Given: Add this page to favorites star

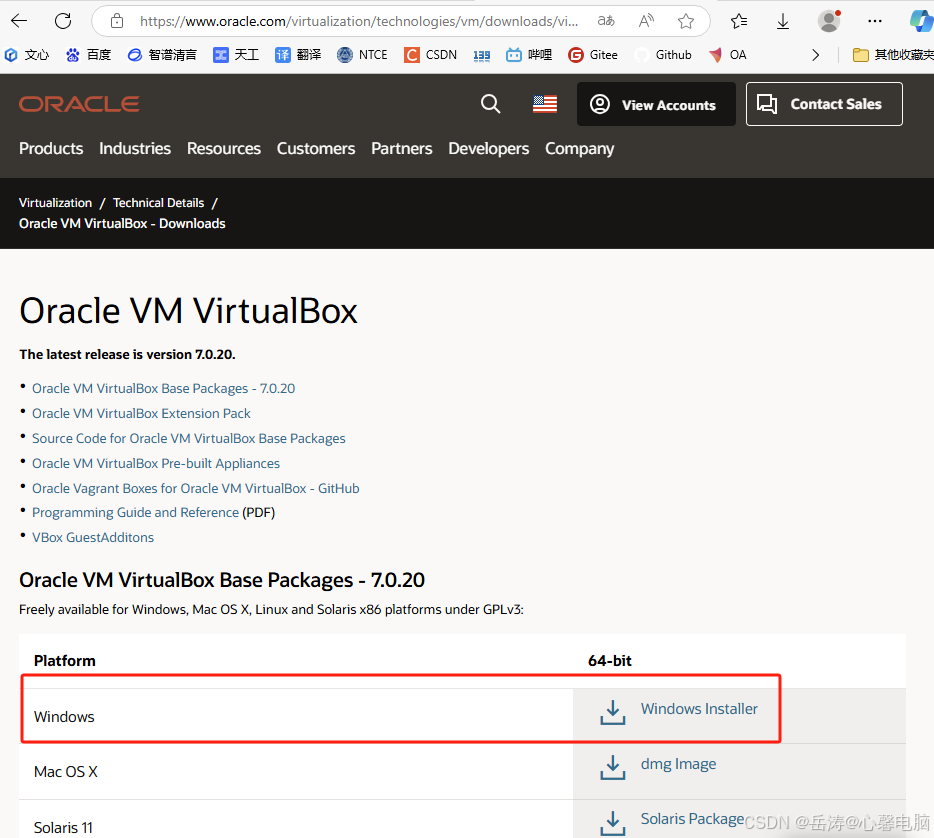Looking at the screenshot, I should (686, 21).
